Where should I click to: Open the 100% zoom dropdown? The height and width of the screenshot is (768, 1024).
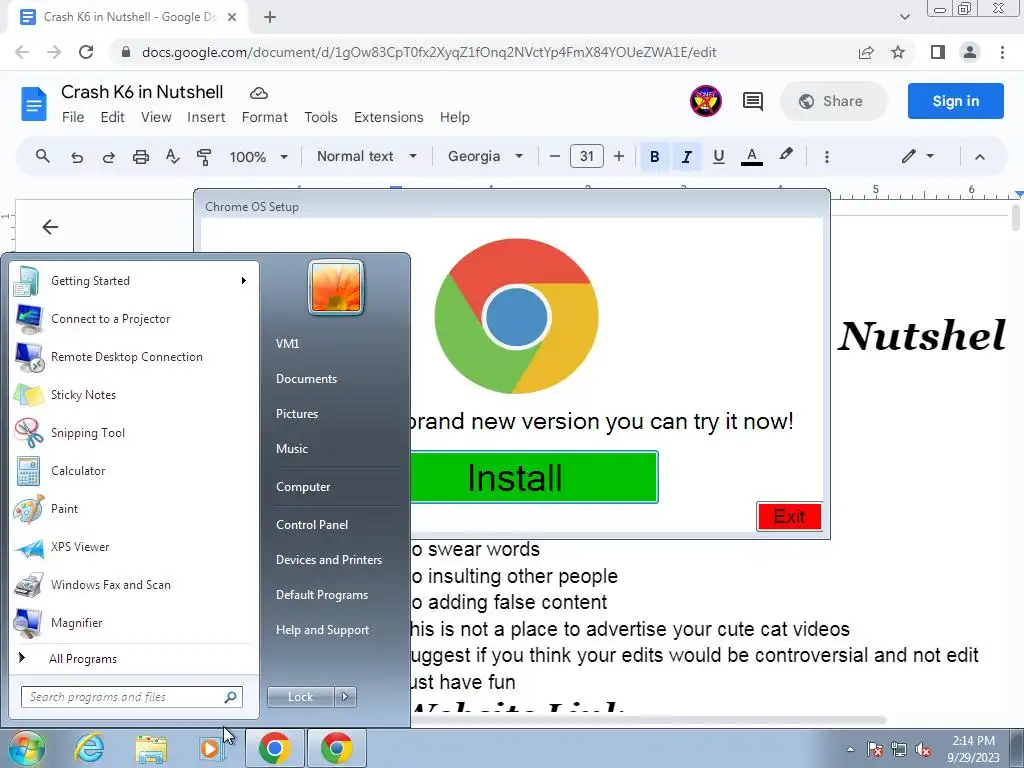(259, 157)
